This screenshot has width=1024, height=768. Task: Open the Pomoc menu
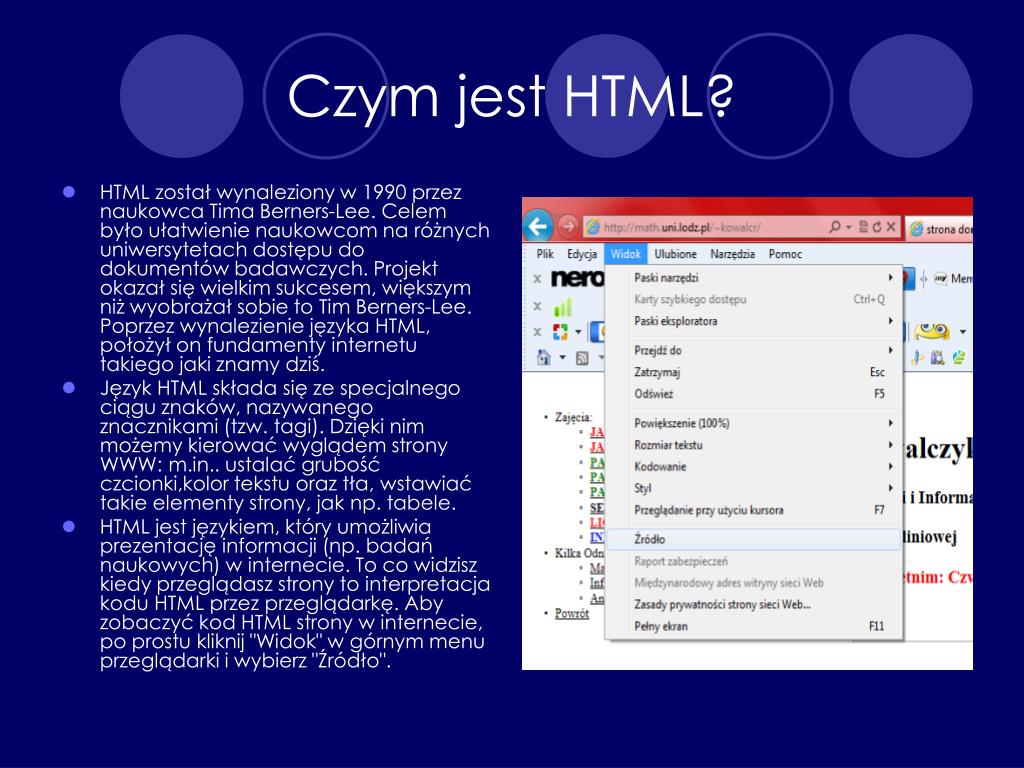[785, 254]
